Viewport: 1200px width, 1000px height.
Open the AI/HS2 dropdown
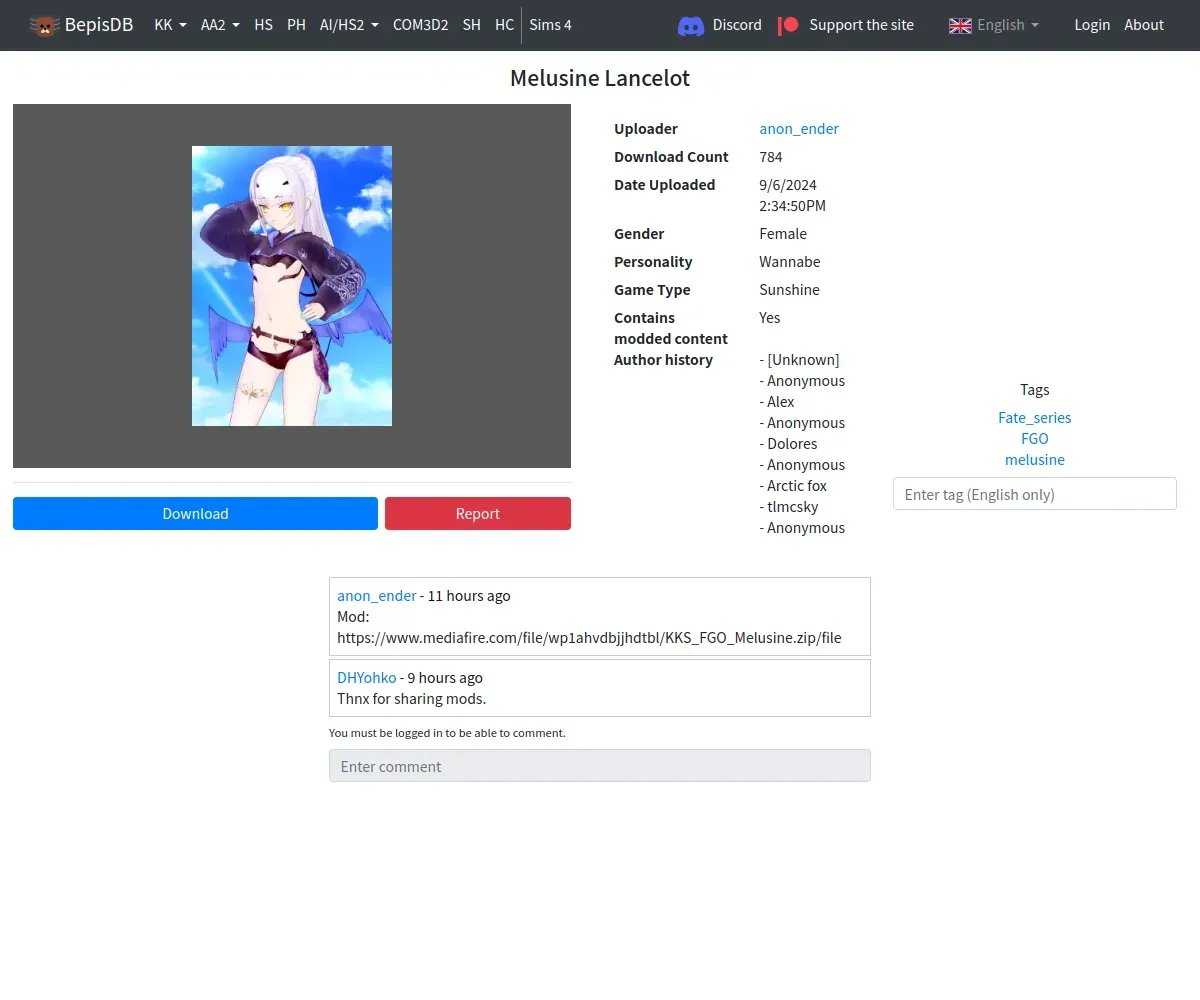349,25
